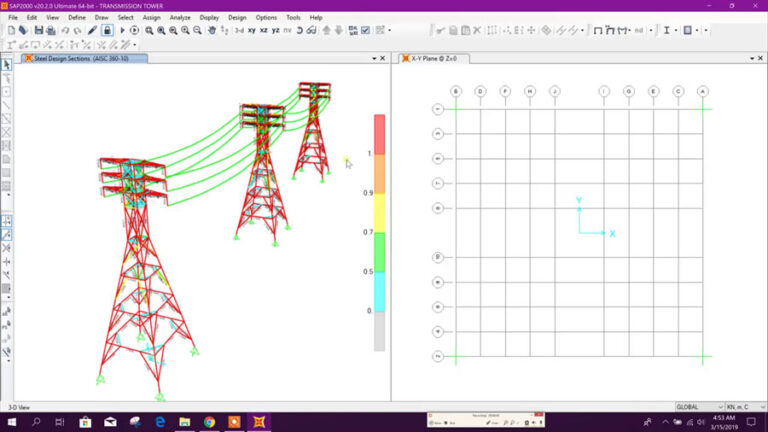Click the Save model floppy disk icon
768x432 pixels.
[x=38, y=30]
